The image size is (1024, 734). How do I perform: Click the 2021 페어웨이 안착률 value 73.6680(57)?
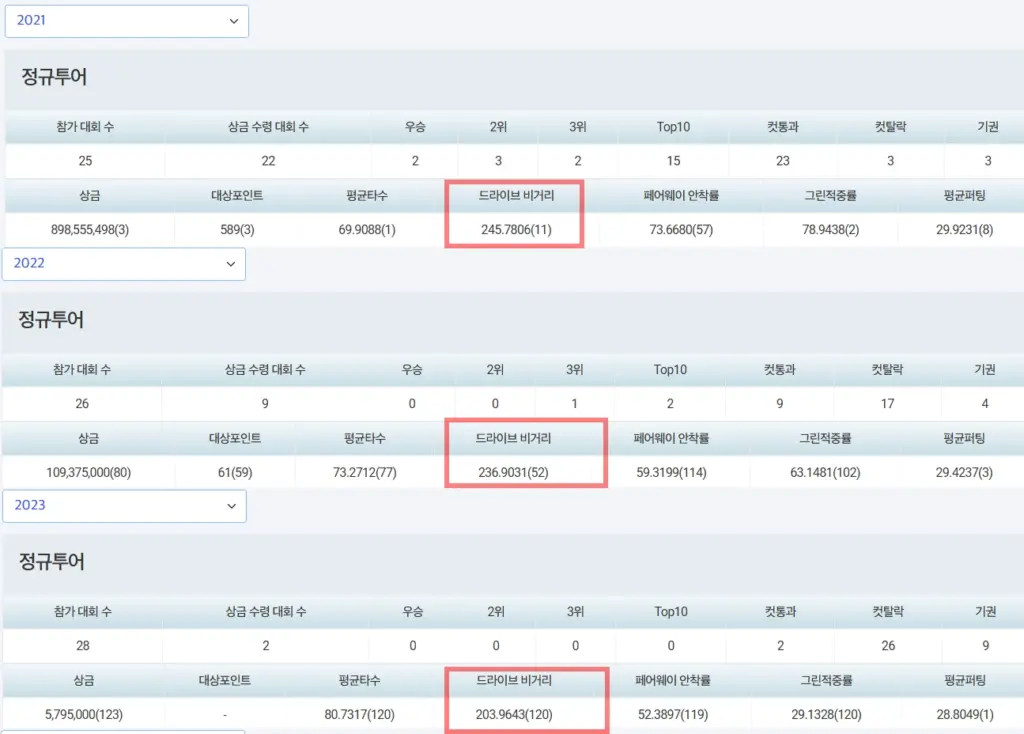coord(681,230)
